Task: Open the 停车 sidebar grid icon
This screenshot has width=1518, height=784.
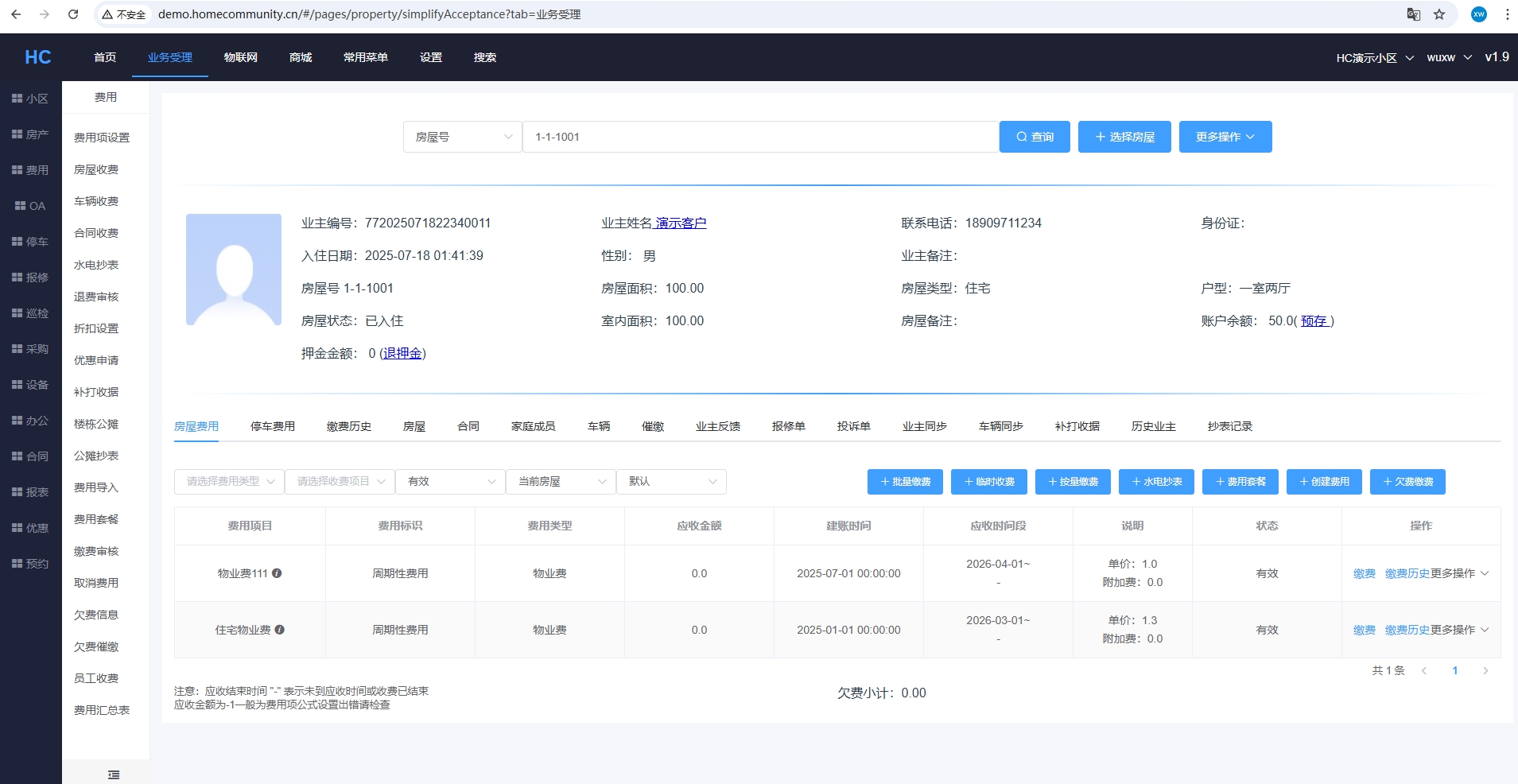Action: point(17,242)
